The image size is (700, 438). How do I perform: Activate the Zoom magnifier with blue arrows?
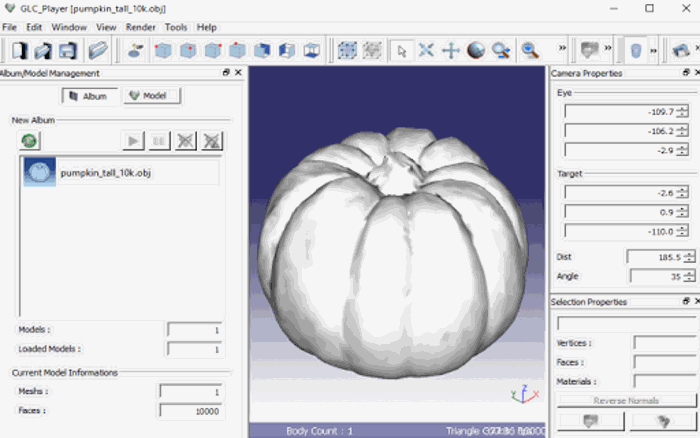[x=501, y=50]
